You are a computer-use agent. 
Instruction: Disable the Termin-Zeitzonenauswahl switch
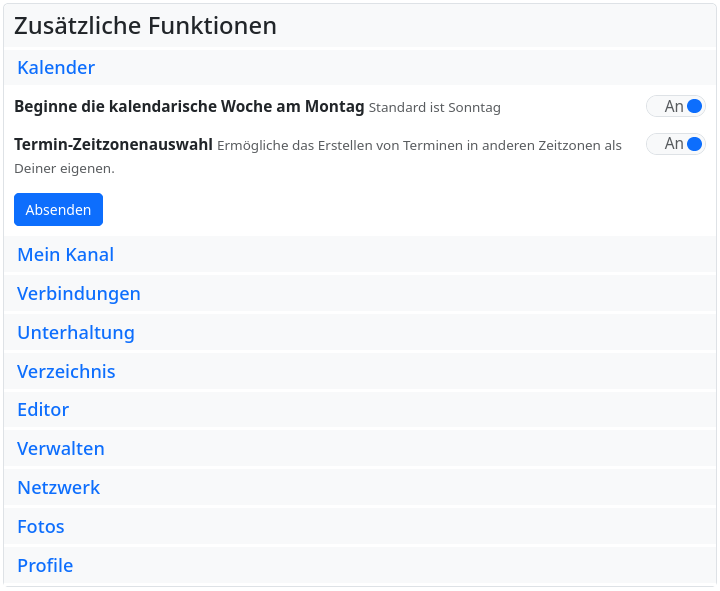[676, 144]
